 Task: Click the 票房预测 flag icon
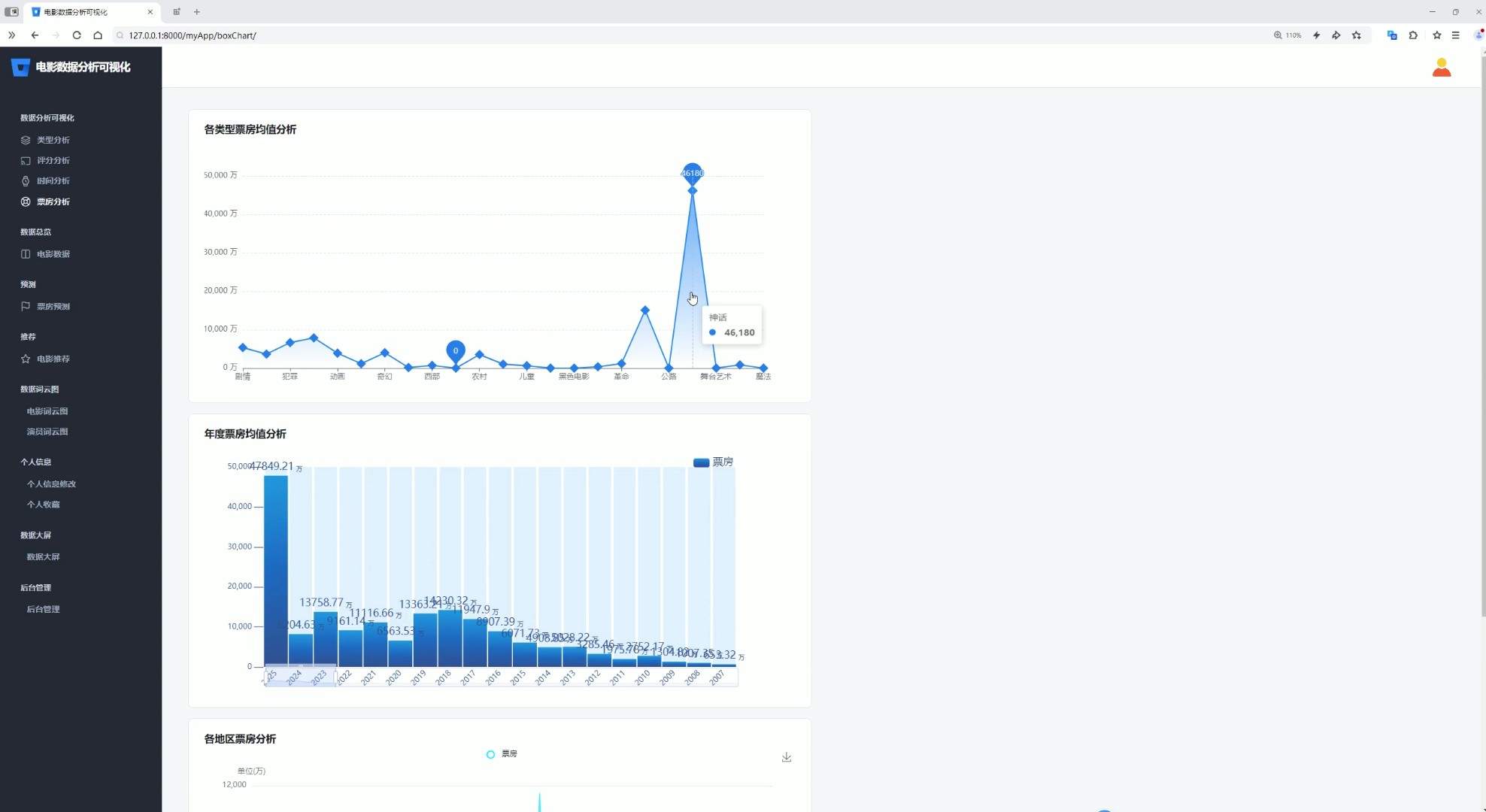26,306
